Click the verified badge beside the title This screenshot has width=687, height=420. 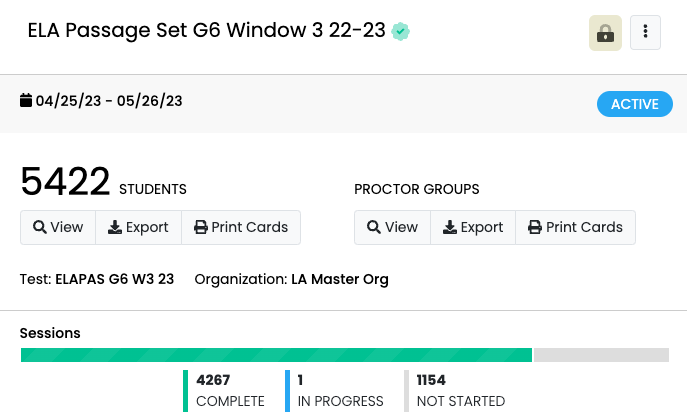(401, 32)
